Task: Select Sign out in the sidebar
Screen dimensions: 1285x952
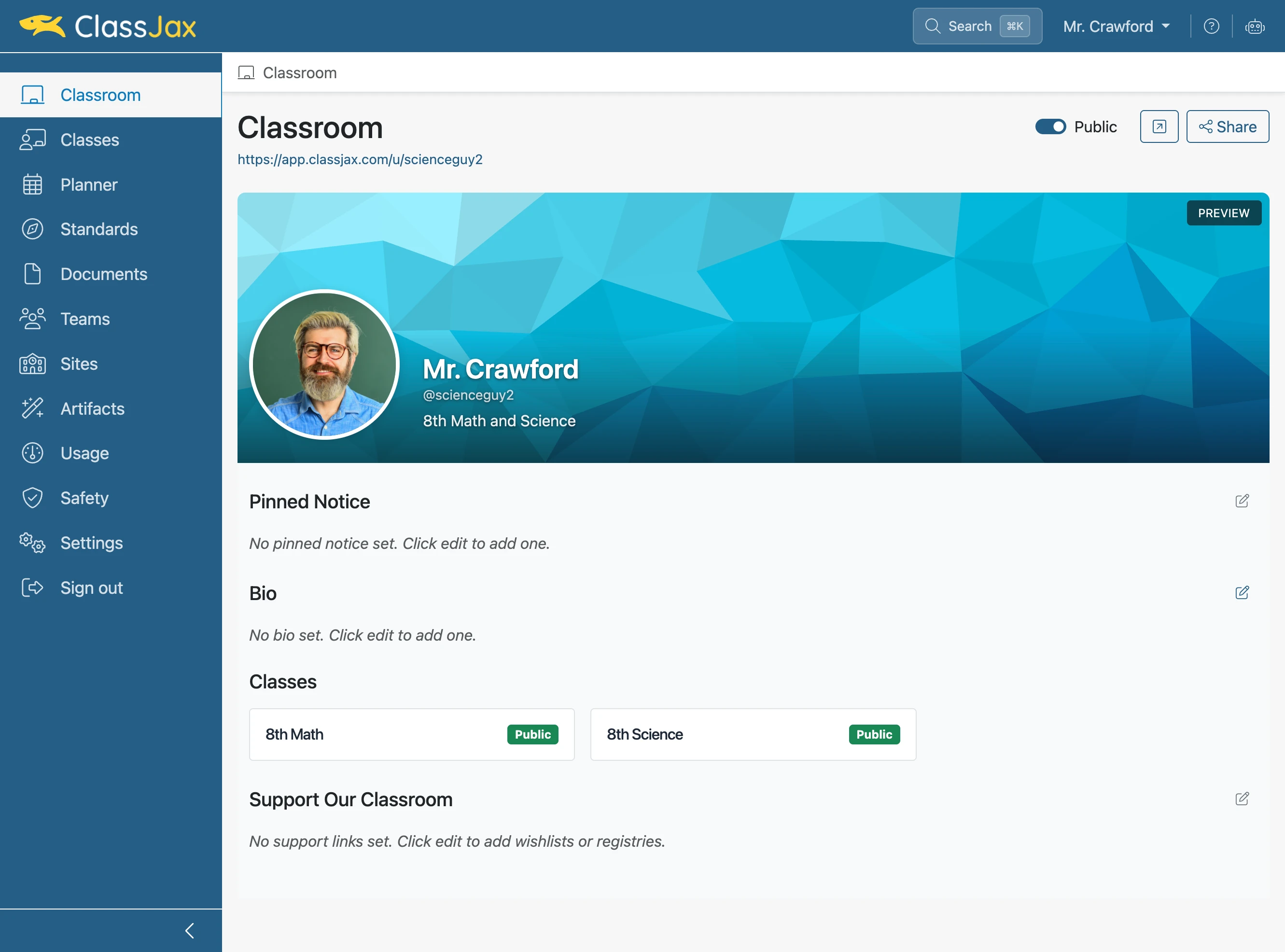Action: click(x=111, y=587)
